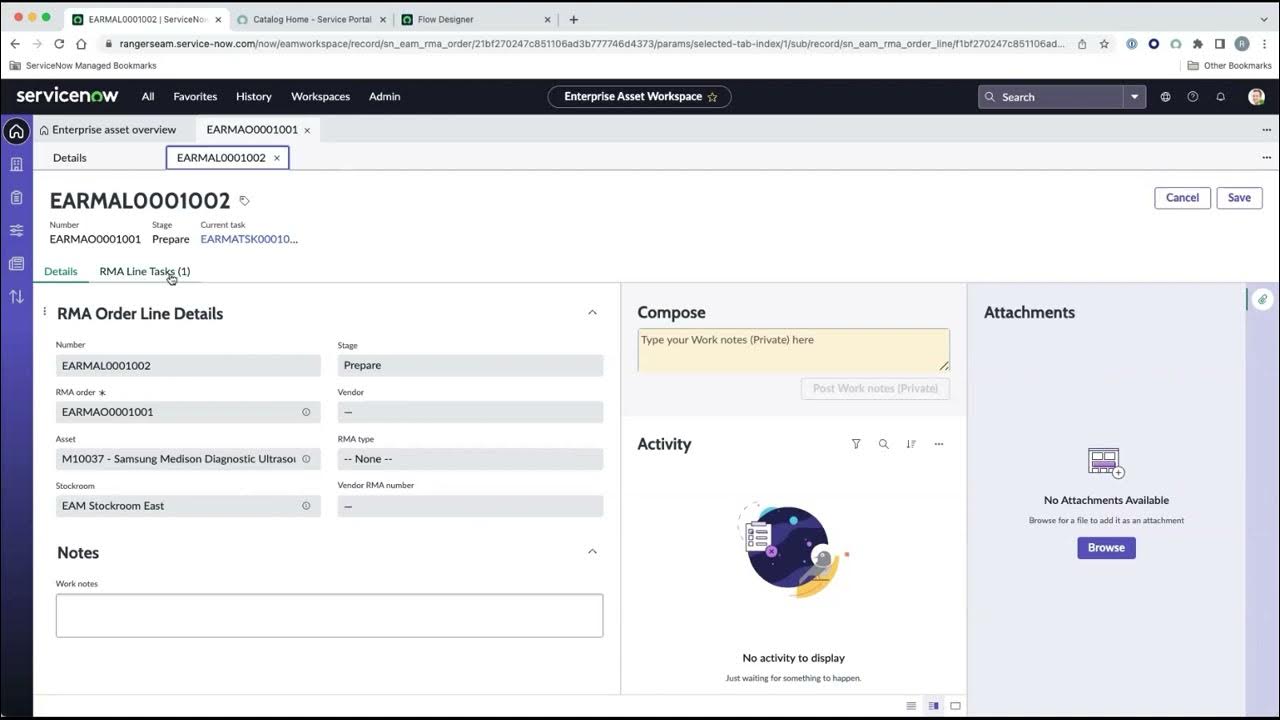The height and width of the screenshot is (720, 1280).
Task: Open the Other Bookmarks folder
Action: (x=1229, y=66)
